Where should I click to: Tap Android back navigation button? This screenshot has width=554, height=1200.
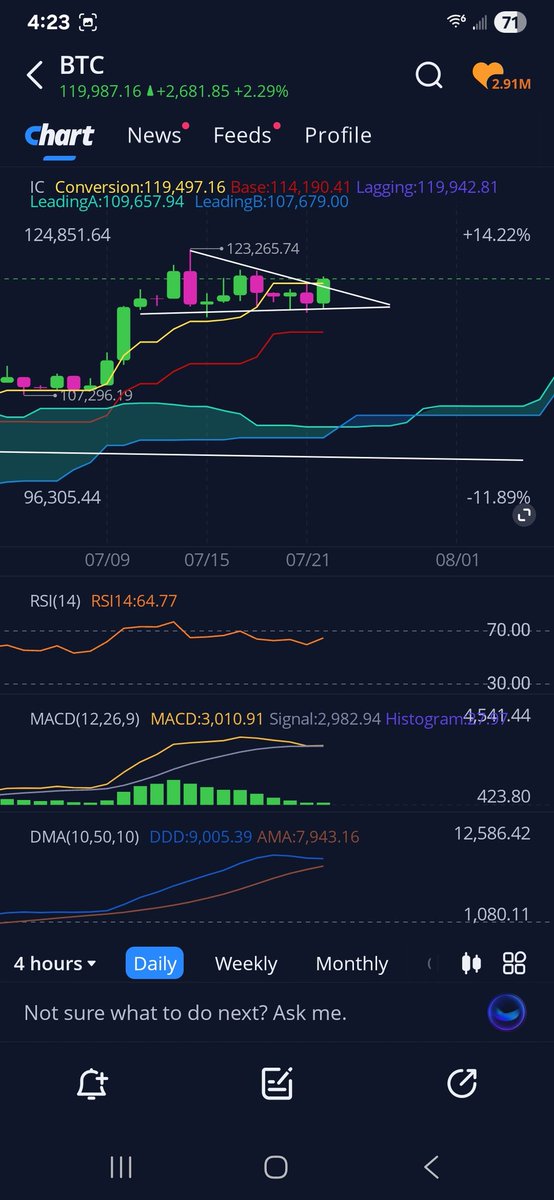(x=431, y=1166)
